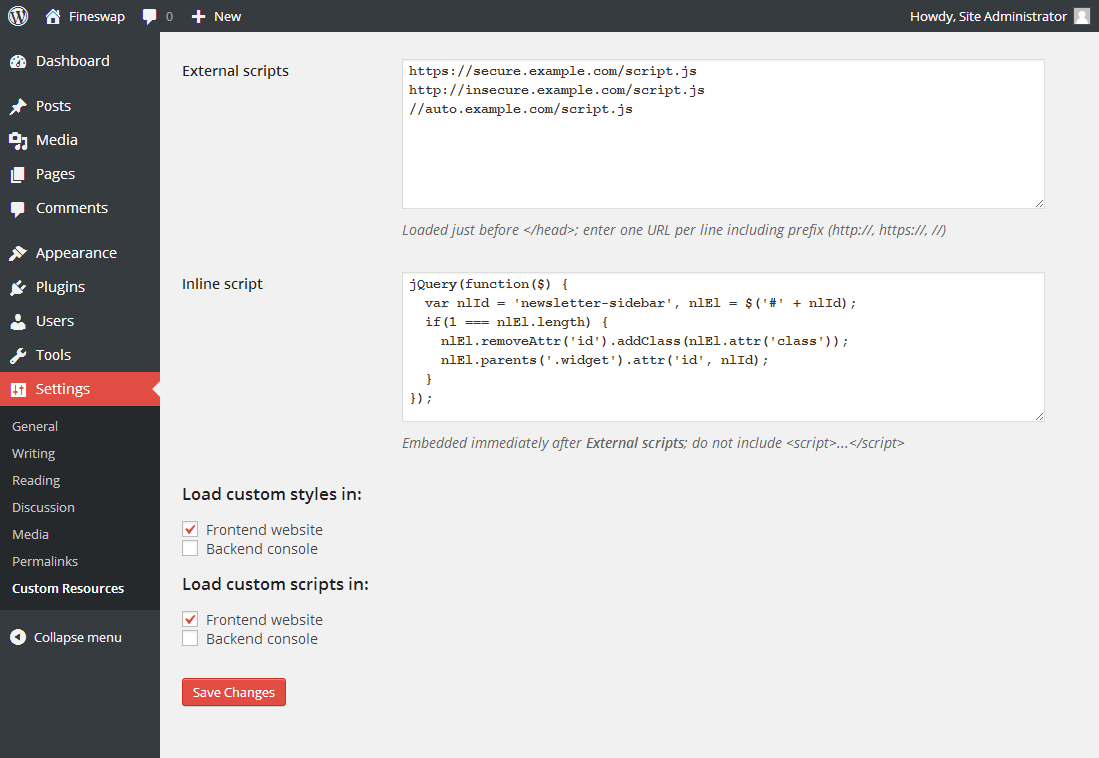Viewport: 1099px width, 758px height.
Task: Click the Inline script textarea resize handle
Action: coord(1039,417)
